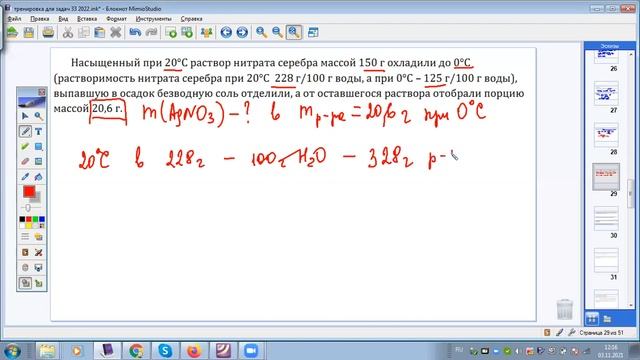Click the cut scissors toolbar icon

coord(68,32)
